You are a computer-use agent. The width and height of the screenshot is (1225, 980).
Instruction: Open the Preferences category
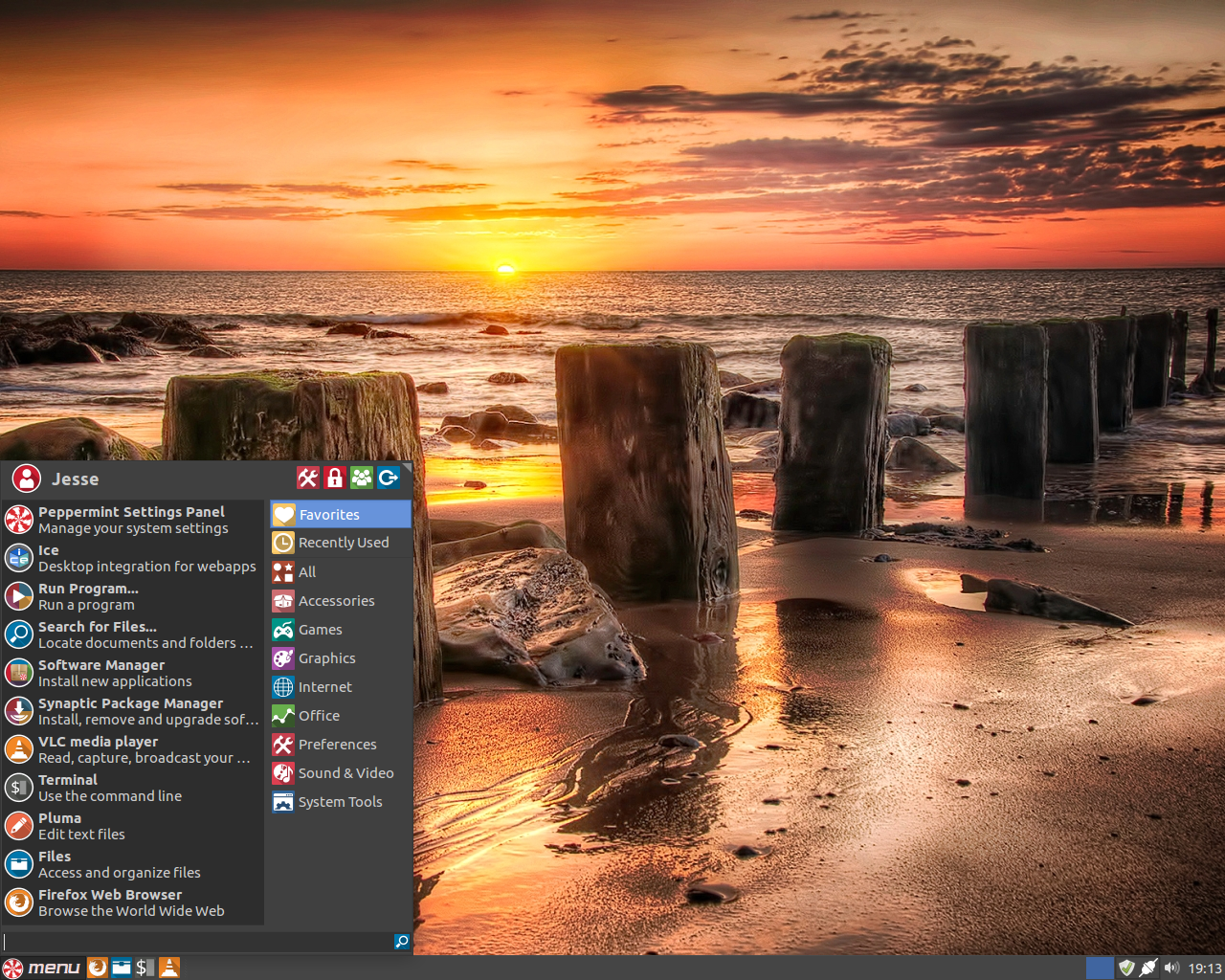click(x=341, y=744)
